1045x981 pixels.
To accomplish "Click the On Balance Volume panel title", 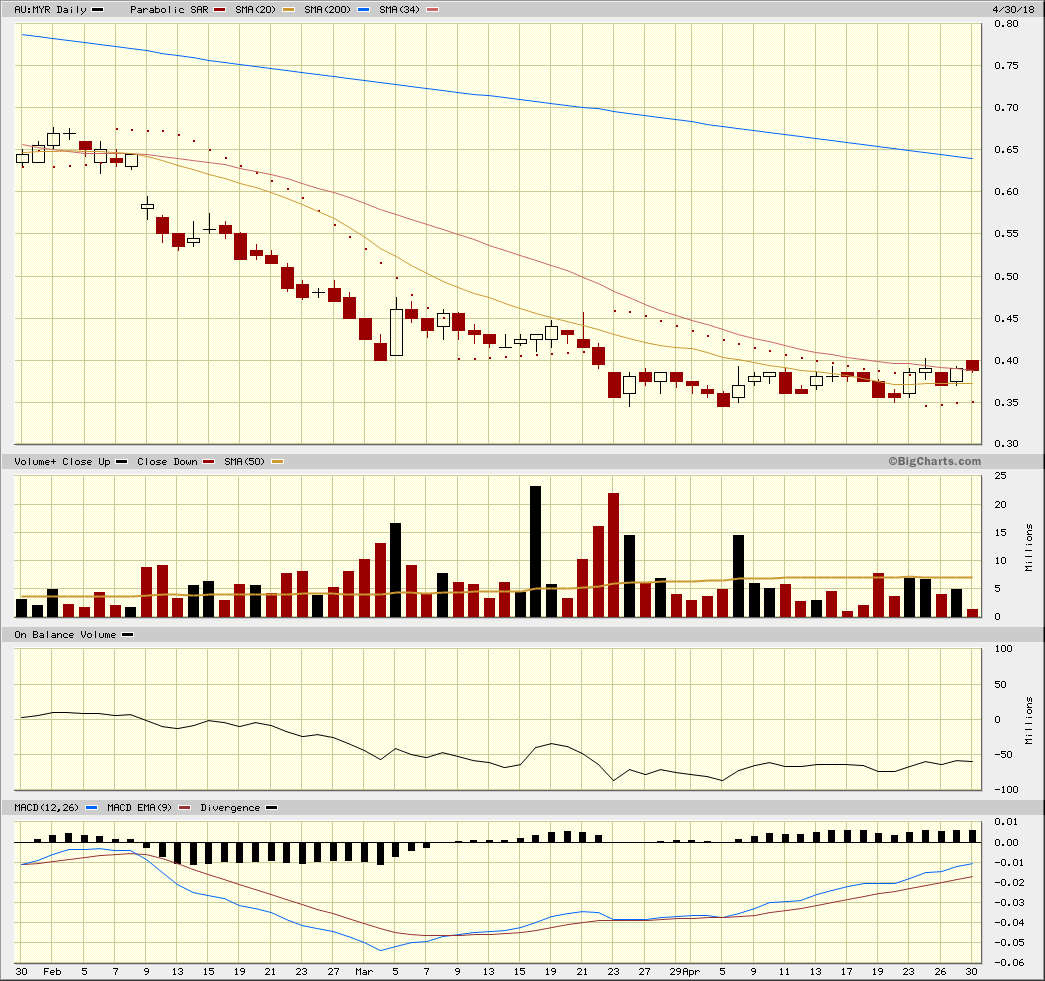I will point(65,634).
